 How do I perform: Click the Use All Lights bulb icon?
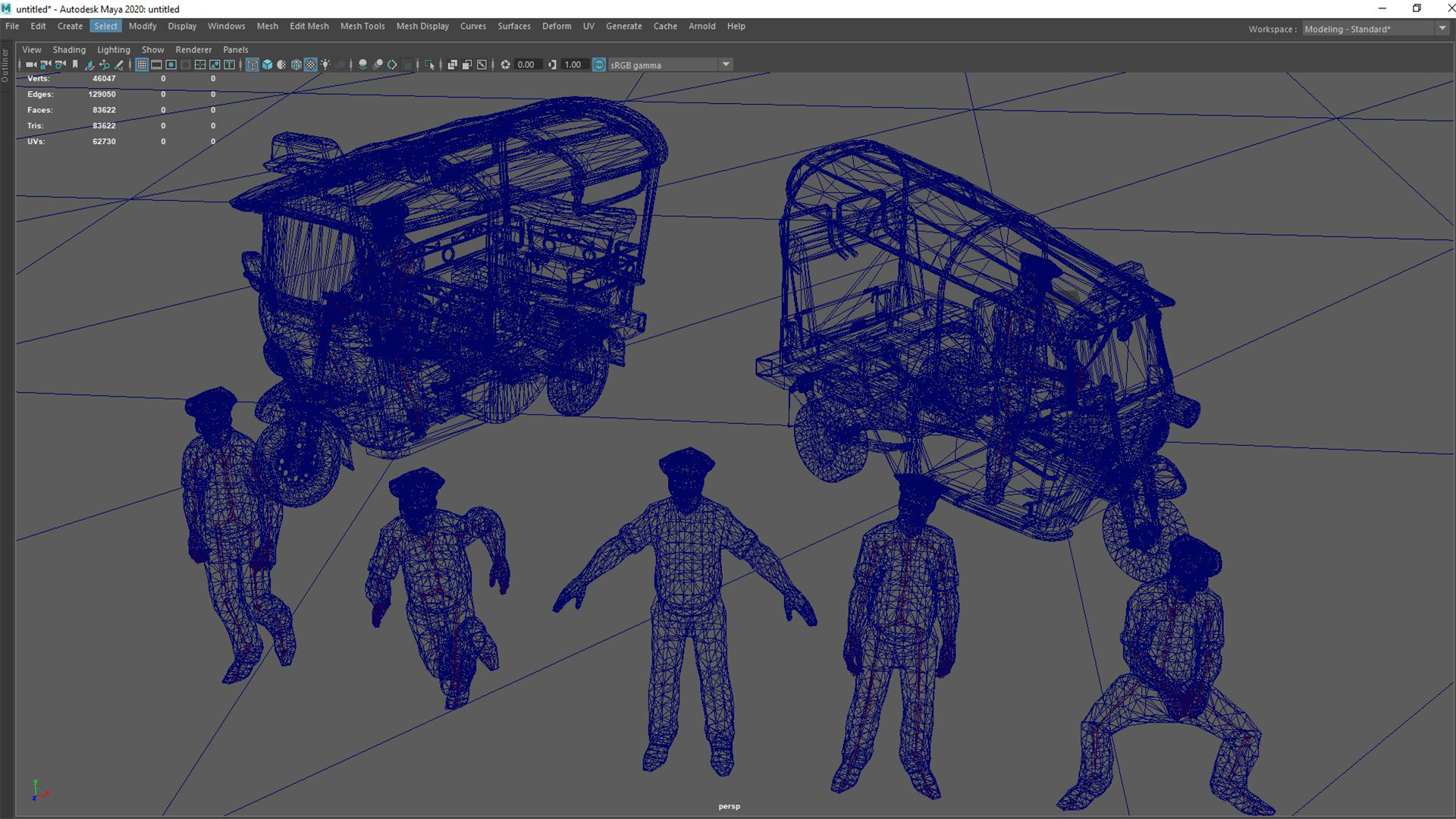tap(325, 64)
